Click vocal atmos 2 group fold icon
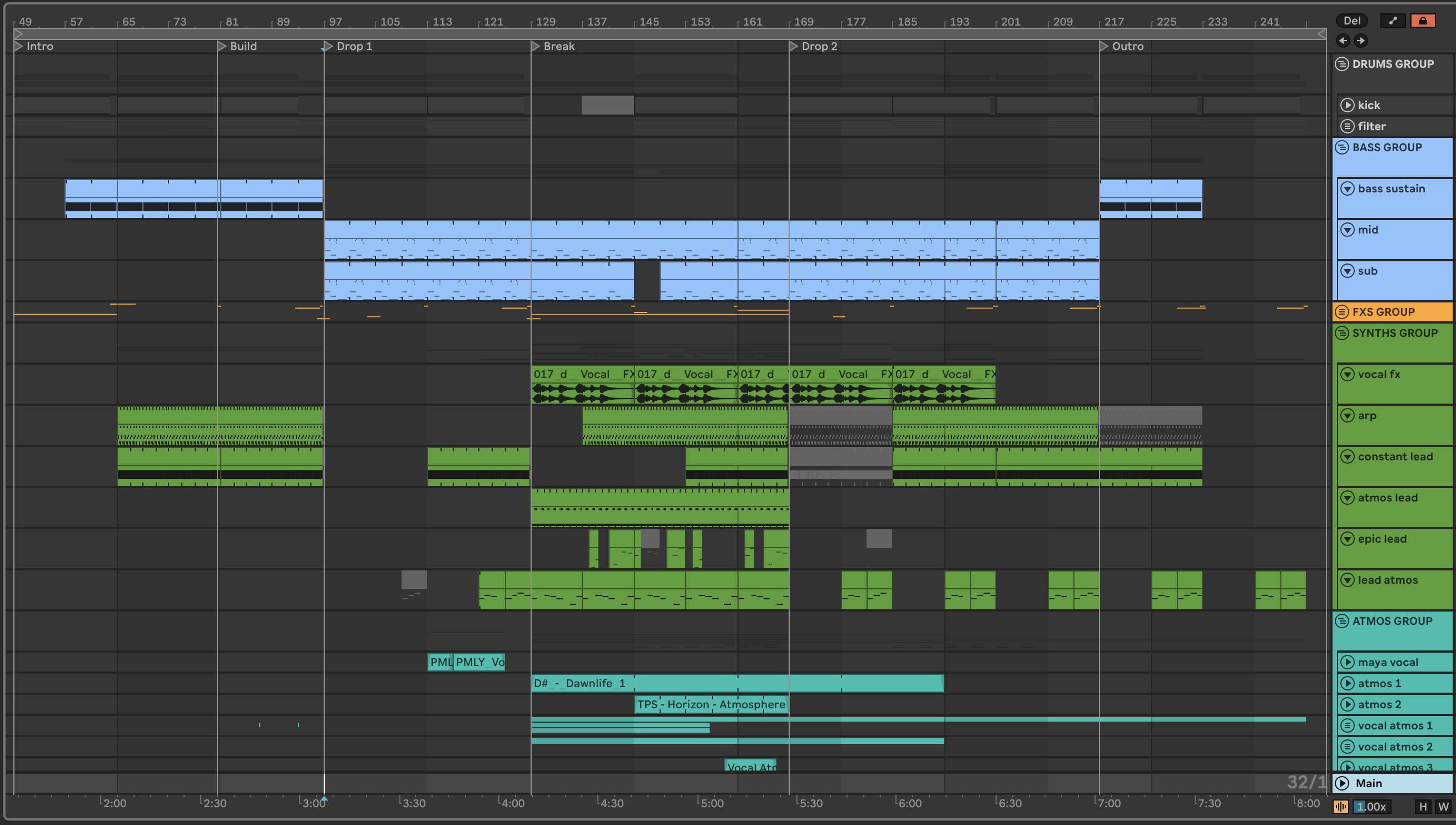 [1347, 747]
